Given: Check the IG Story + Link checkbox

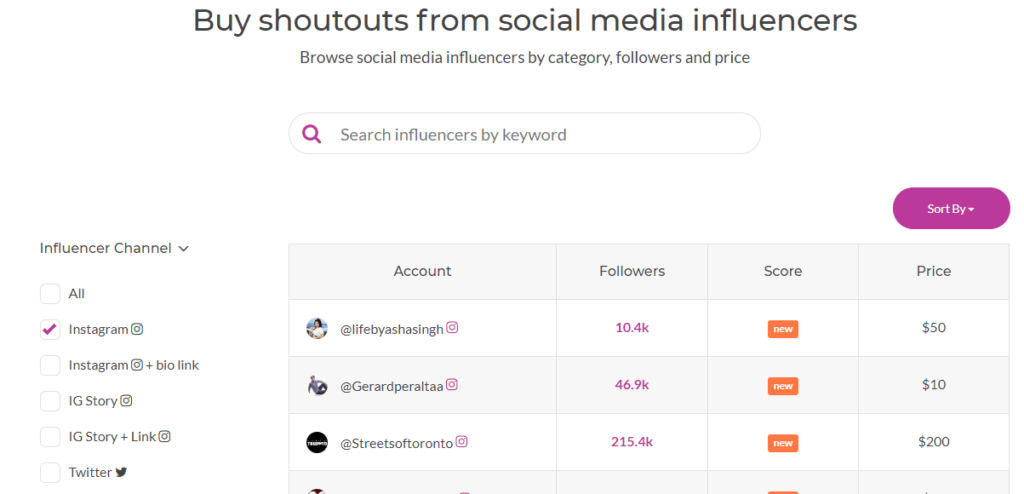Looking at the screenshot, I should tap(50, 437).
